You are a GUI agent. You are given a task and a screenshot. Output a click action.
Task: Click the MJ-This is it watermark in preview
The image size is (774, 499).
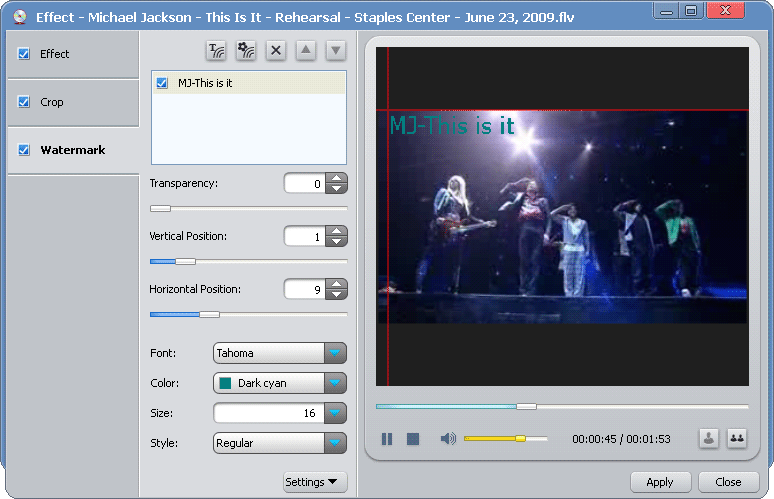click(x=452, y=125)
